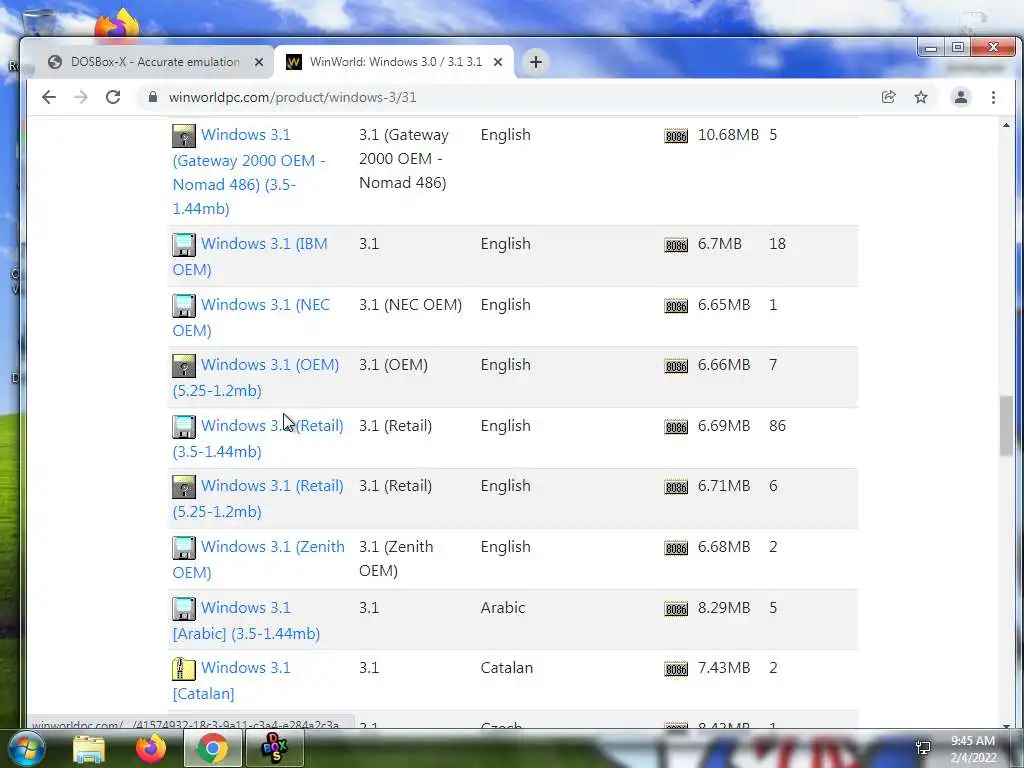Open File Explorer from the taskbar
1024x768 pixels.
pyautogui.click(x=89, y=748)
